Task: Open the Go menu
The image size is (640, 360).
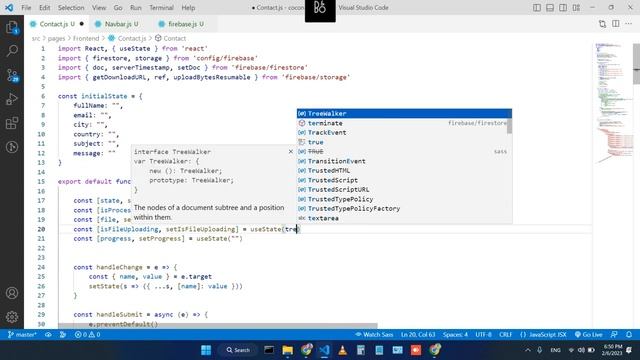Action: [x=118, y=8]
